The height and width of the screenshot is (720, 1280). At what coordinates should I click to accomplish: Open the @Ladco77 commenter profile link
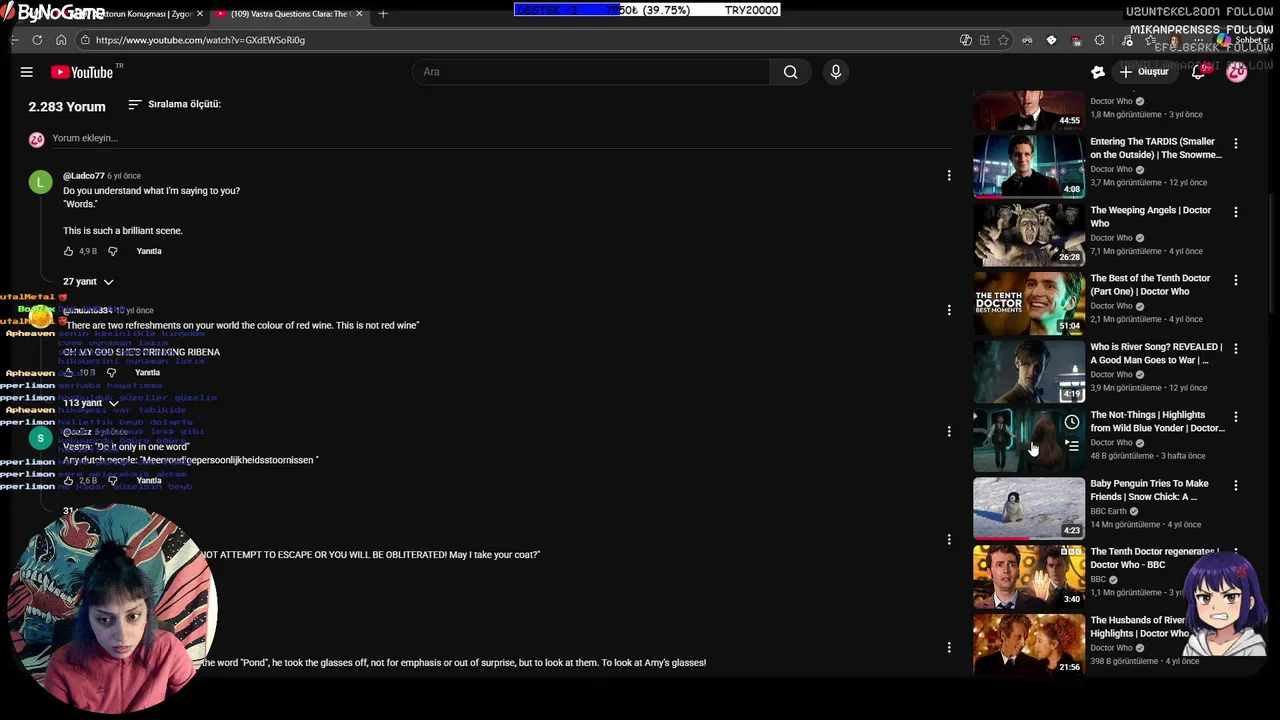[84, 176]
